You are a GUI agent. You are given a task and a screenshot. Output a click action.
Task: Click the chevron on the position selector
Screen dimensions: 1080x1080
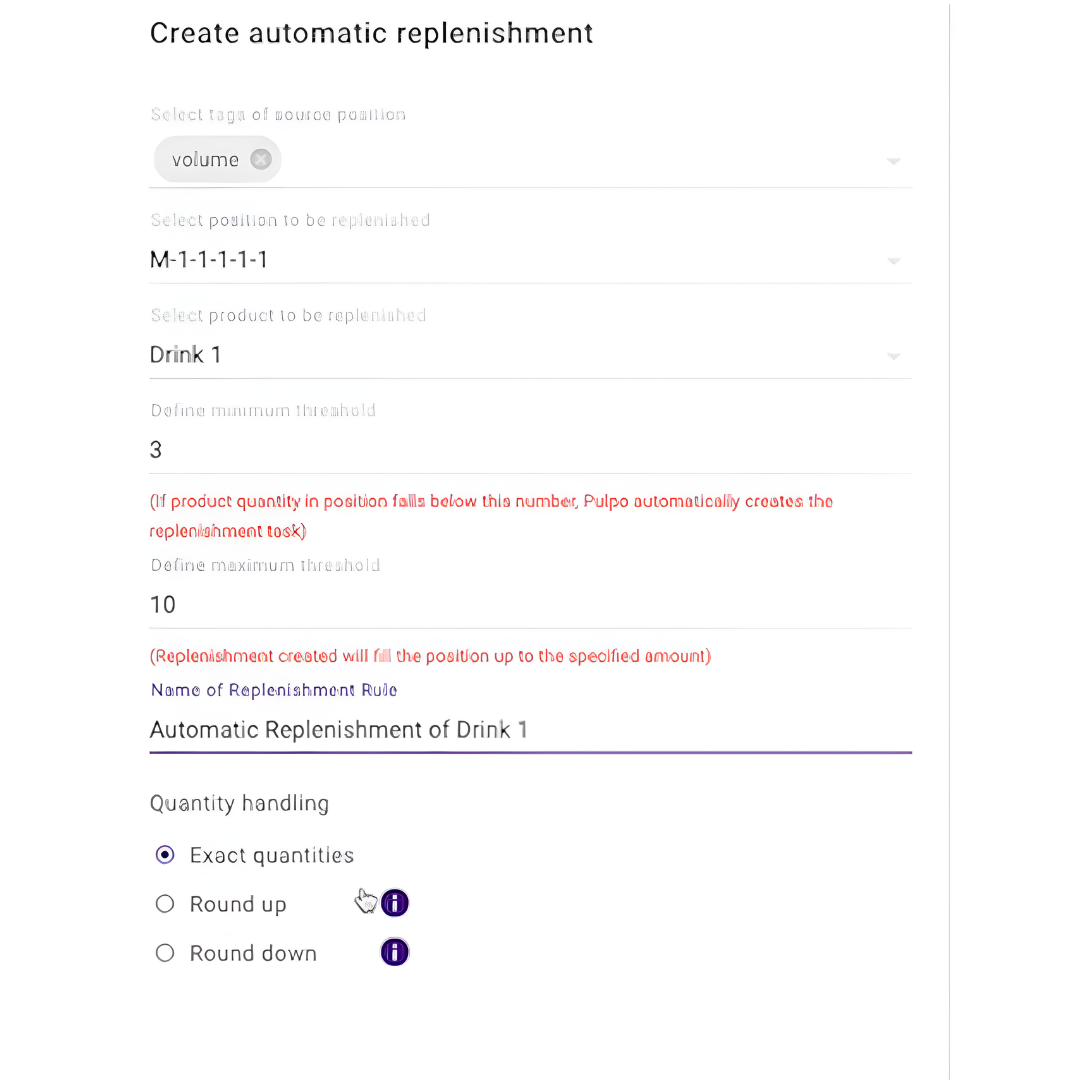(x=893, y=260)
